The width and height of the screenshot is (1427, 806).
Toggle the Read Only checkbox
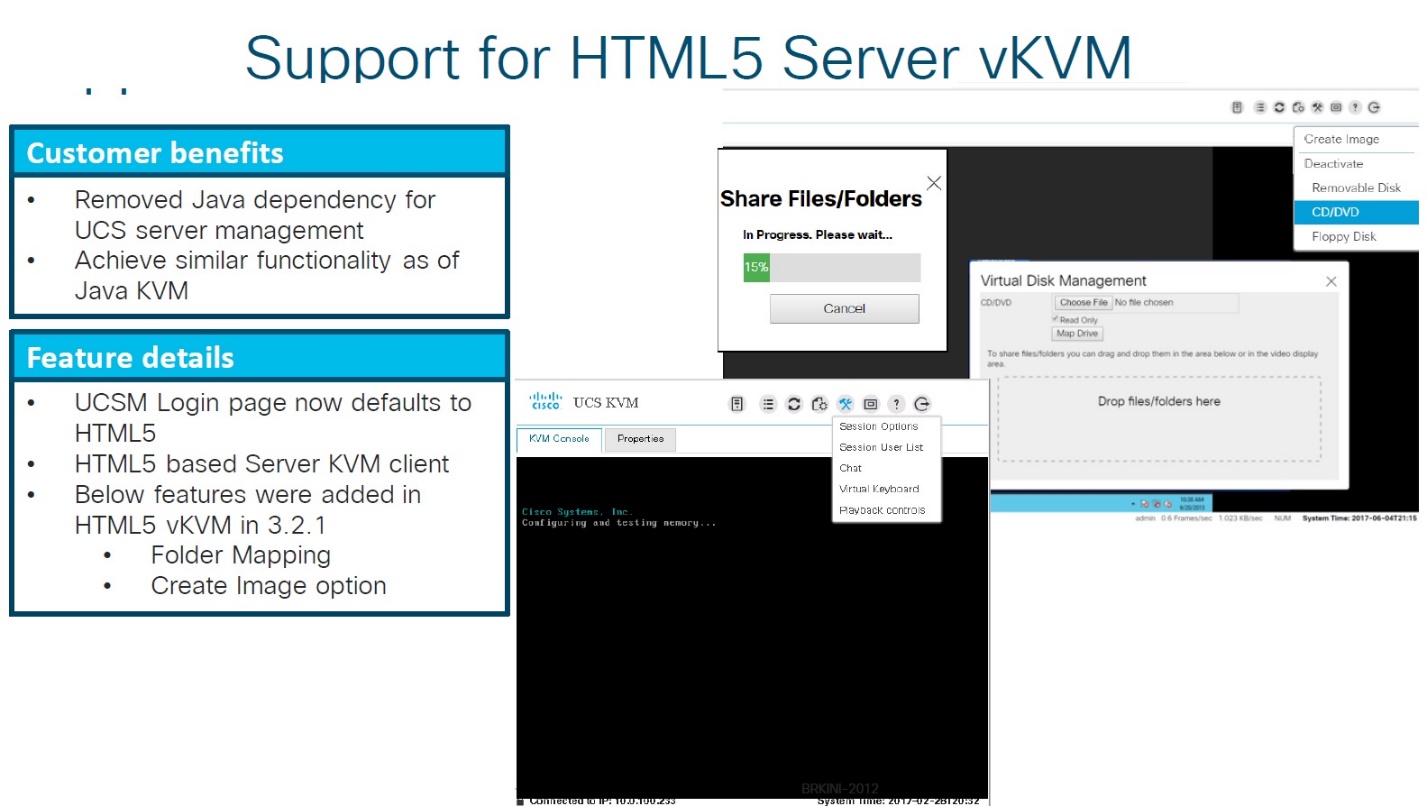point(1055,319)
